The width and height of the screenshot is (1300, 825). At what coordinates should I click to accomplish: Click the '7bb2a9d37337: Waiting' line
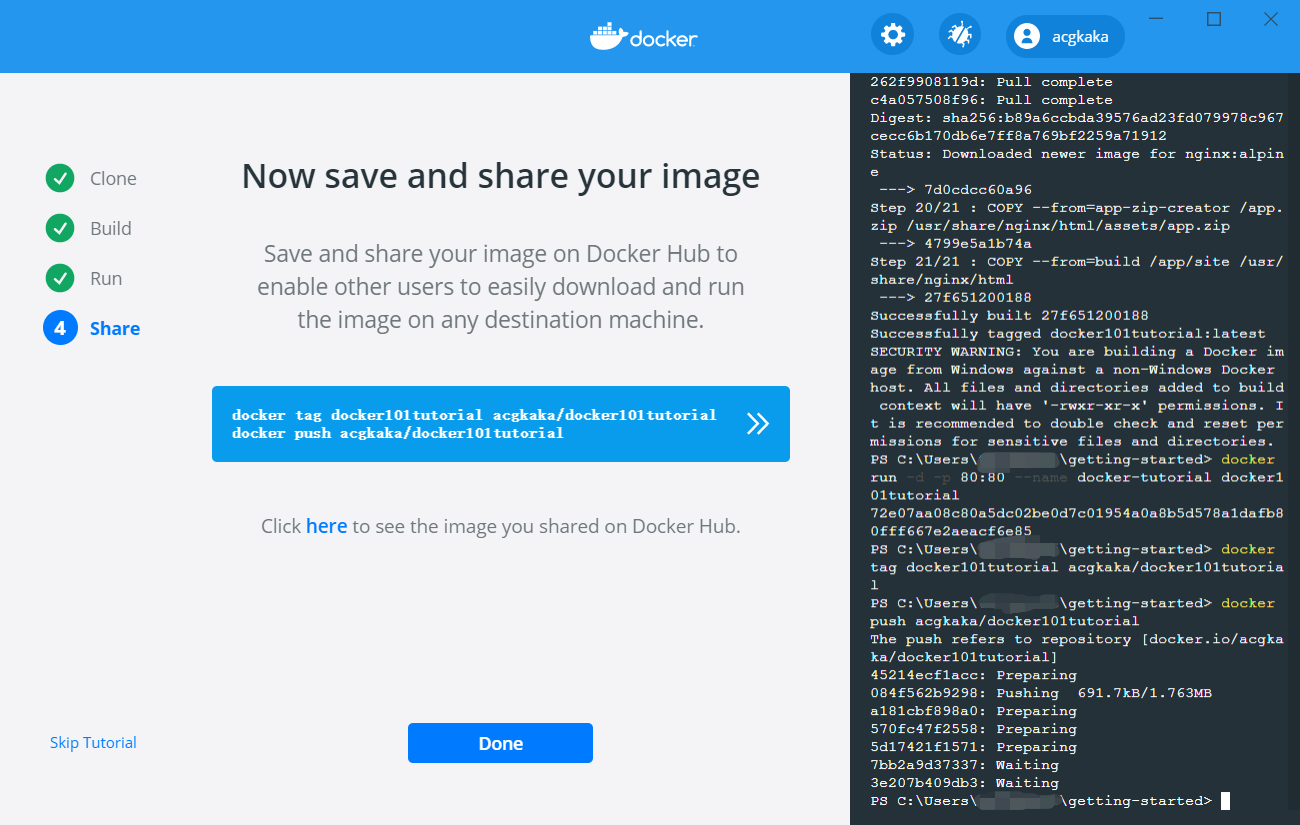(x=964, y=765)
